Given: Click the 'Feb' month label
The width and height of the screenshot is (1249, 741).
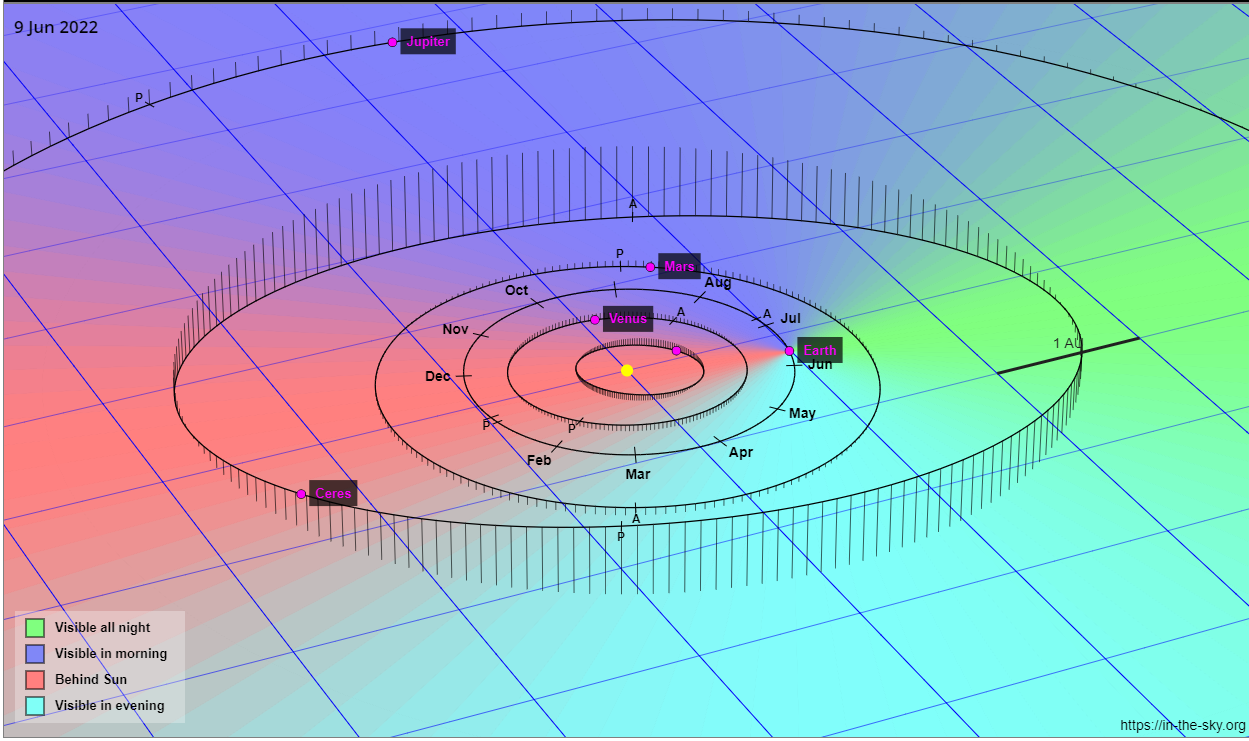Looking at the screenshot, I should [539, 461].
